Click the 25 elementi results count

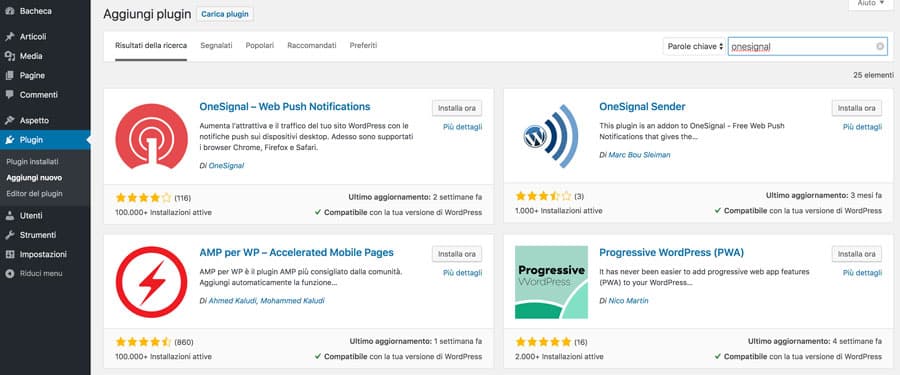873,75
